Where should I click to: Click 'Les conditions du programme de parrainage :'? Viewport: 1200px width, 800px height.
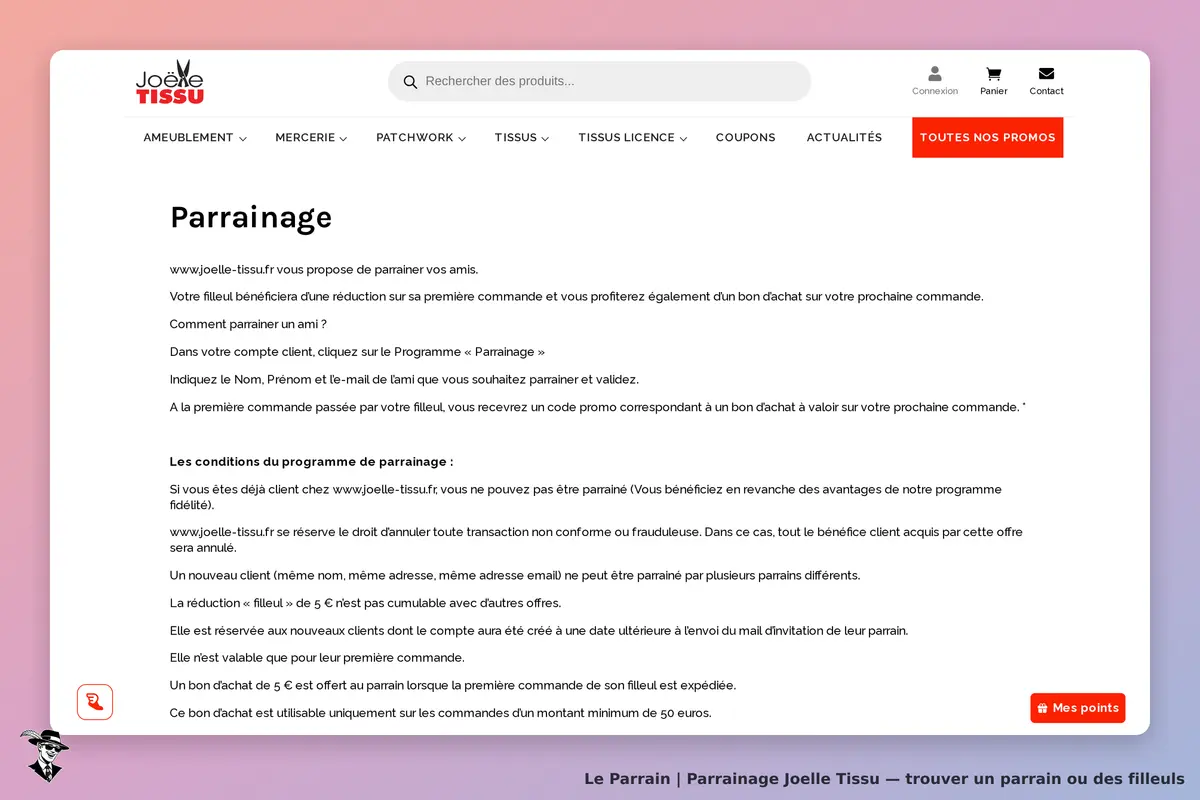pos(311,462)
